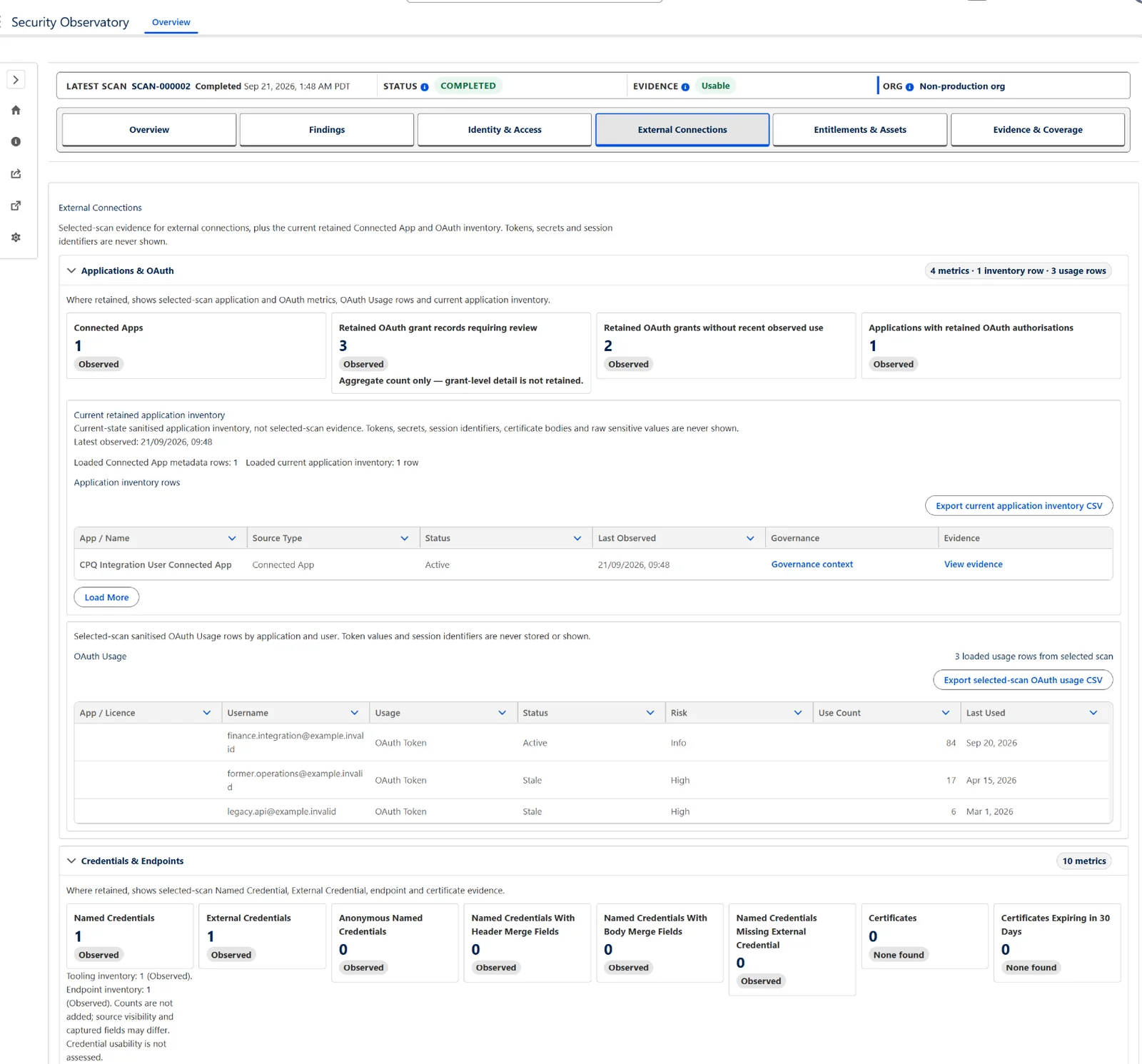Viewport: 1142px width, 1064px height.
Task: Click the info icon next to EVIDENCE
Action: pyautogui.click(x=685, y=87)
